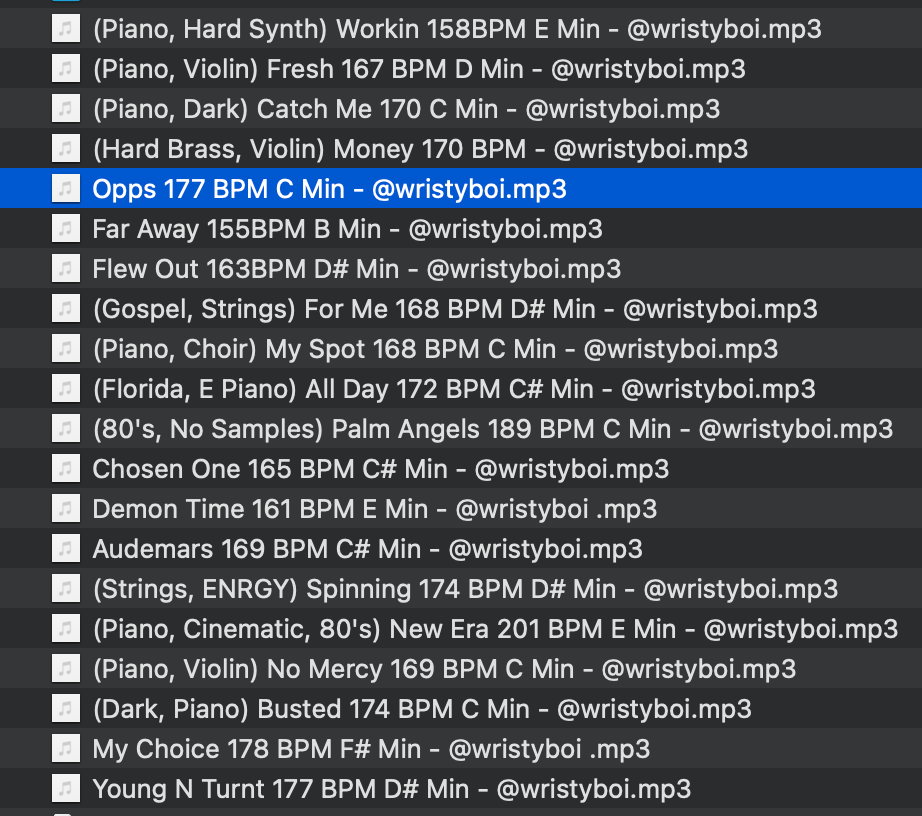Viewport: 922px width, 816px height.
Task: Click the file icon next to Young N Turnt
Action: pyautogui.click(x=65, y=789)
